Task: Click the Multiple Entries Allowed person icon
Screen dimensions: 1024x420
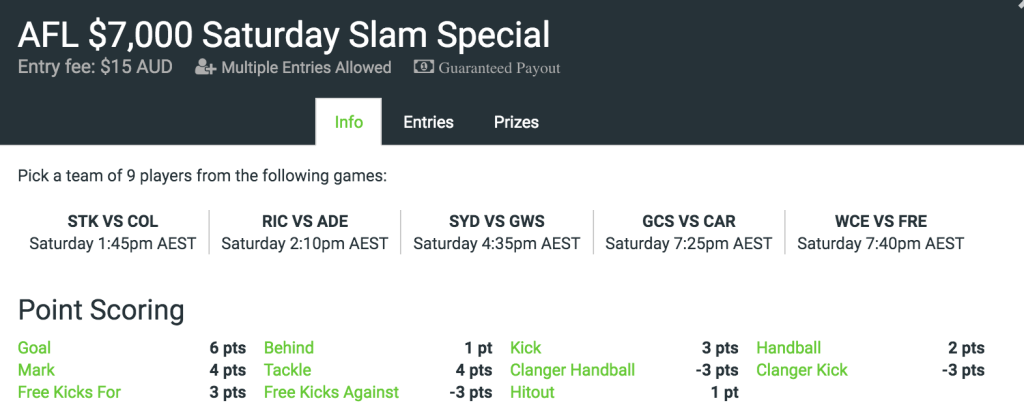Action: pos(205,67)
